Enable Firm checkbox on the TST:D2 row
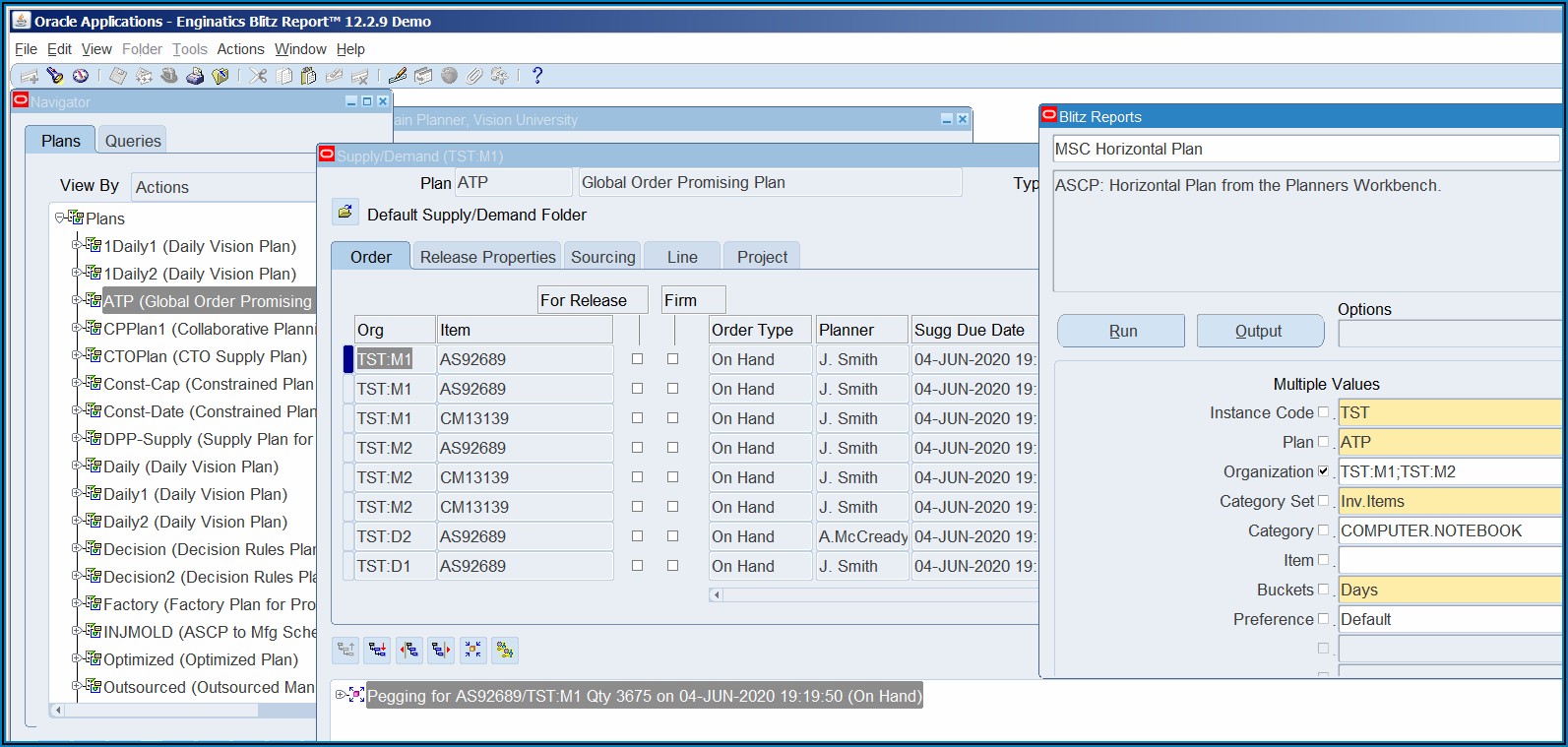 (x=672, y=536)
